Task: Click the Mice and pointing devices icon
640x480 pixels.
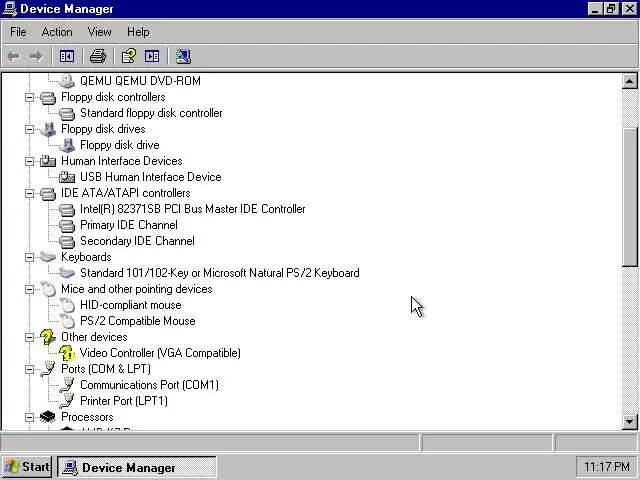Action: [48, 289]
